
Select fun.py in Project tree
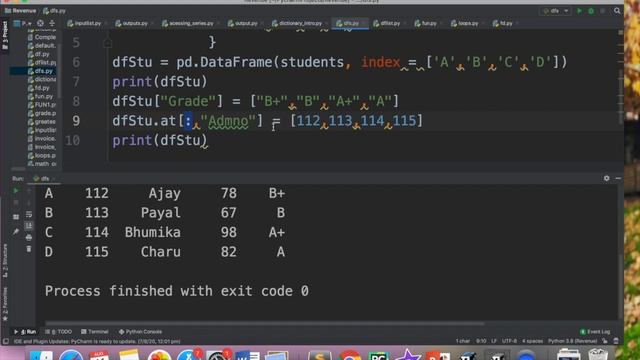coord(40,96)
